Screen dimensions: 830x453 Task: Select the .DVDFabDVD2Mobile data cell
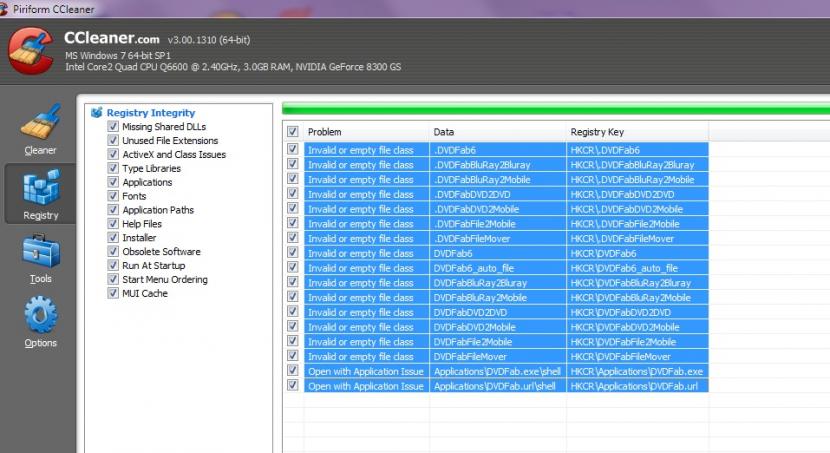[x=498, y=209]
